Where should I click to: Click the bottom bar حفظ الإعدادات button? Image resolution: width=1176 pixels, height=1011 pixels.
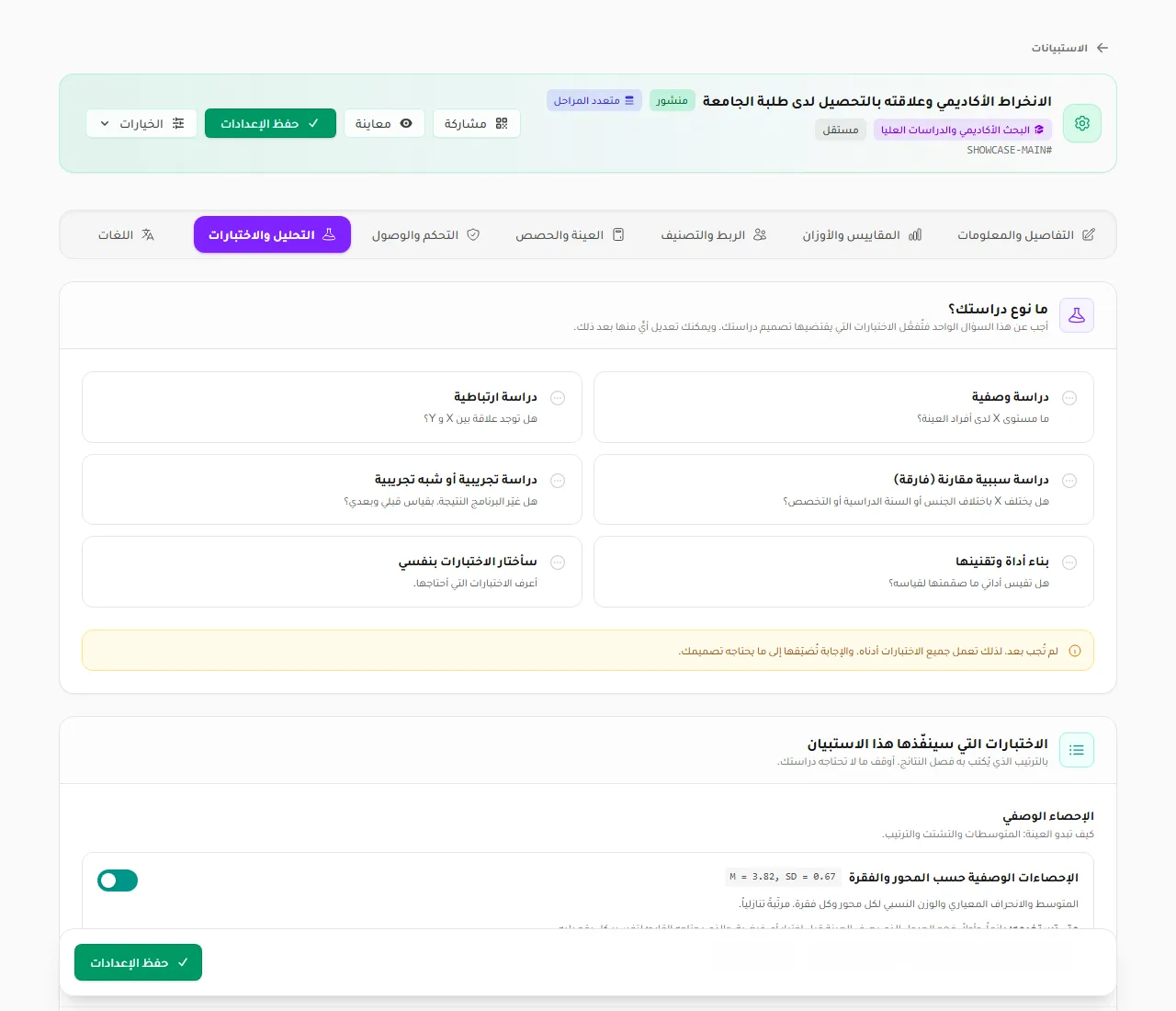coord(138,962)
